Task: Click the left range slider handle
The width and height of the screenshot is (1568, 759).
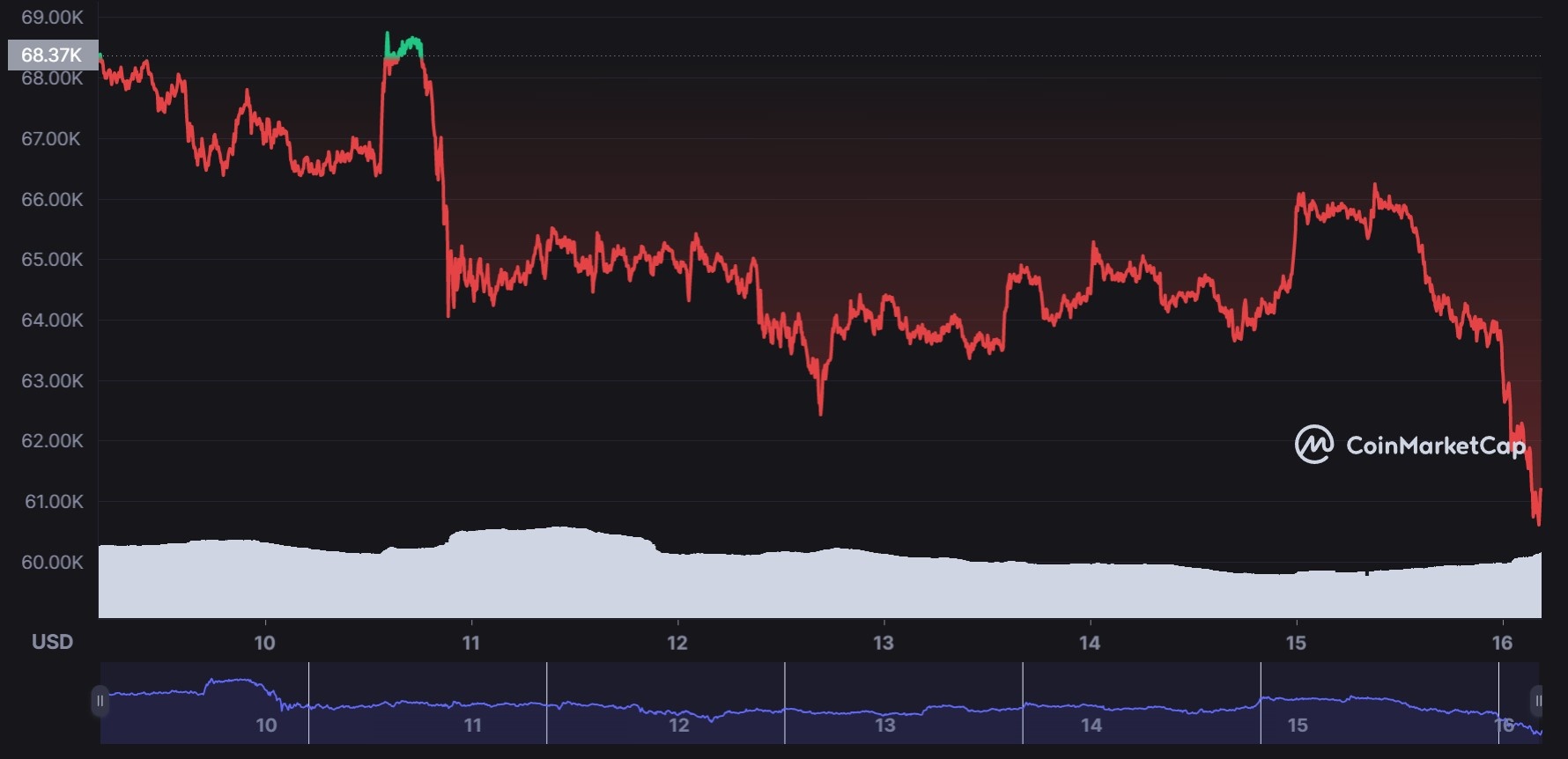Action: (100, 701)
